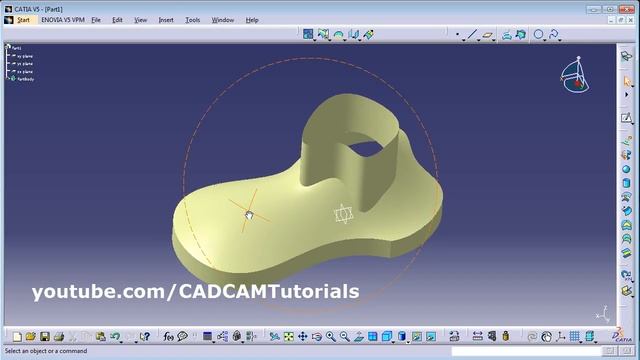Activate the What's This help pointer
The height and width of the screenshot is (360, 640).
144,337
